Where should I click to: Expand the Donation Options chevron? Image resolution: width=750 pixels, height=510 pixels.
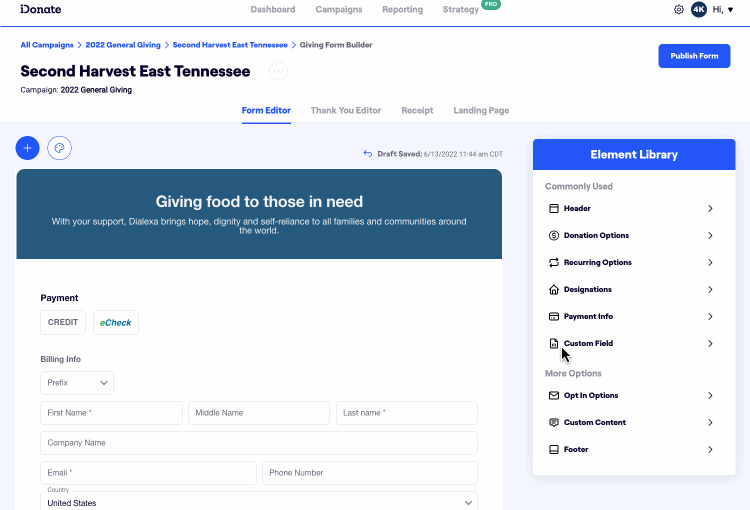pyautogui.click(x=710, y=235)
